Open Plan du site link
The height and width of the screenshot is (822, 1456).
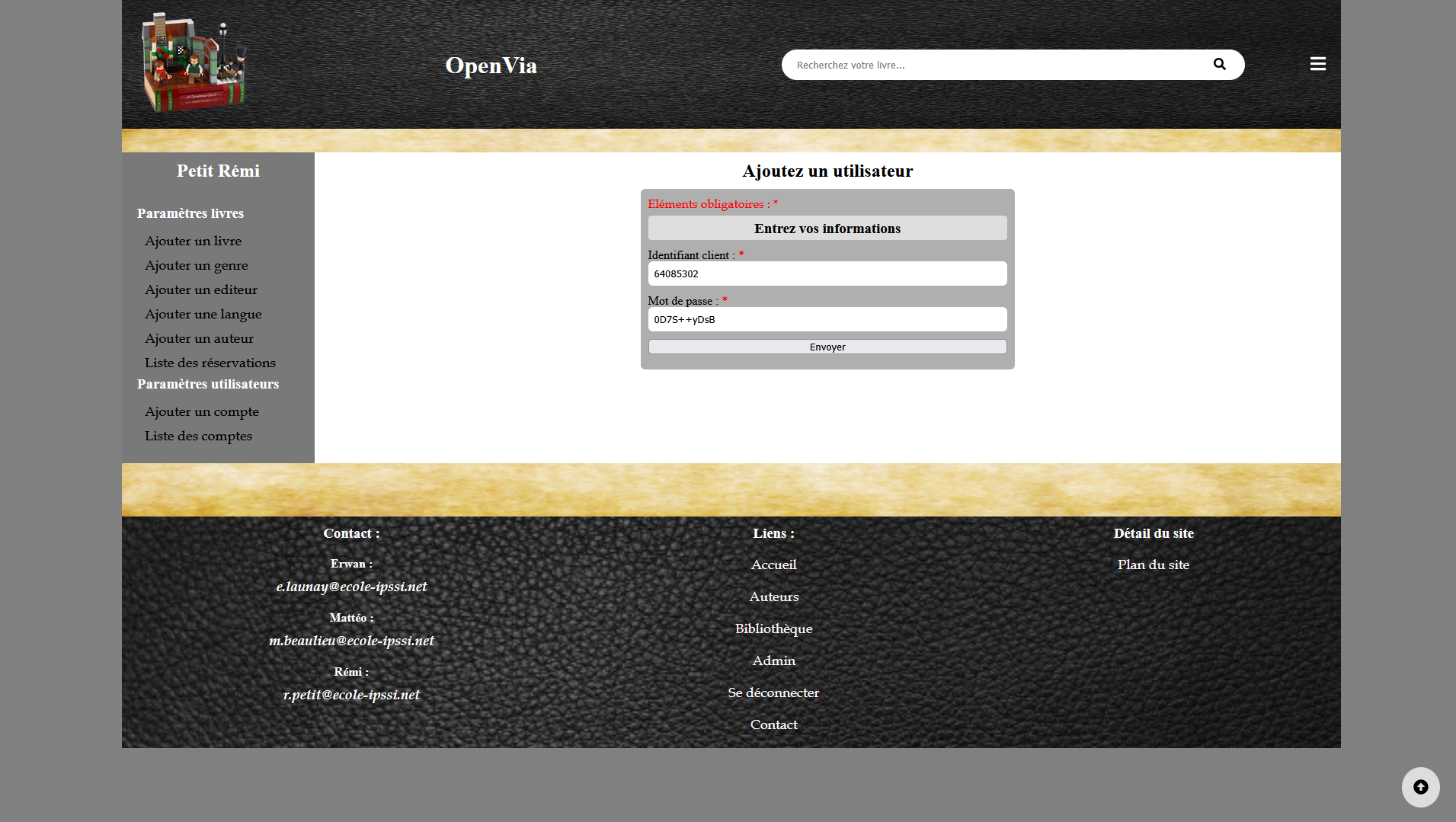coord(1153,565)
